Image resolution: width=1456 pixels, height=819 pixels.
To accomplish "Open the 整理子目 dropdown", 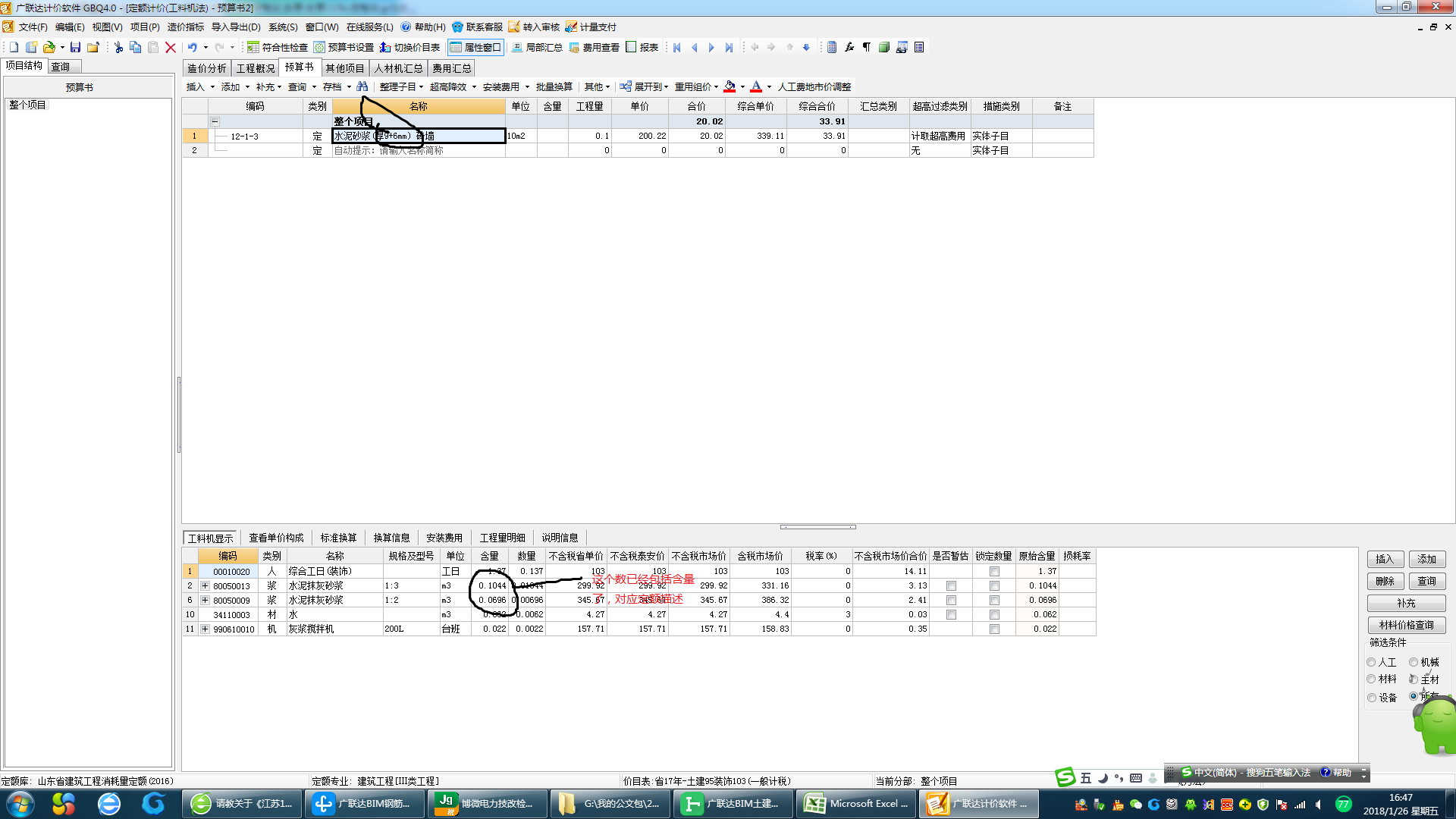I will coord(402,86).
